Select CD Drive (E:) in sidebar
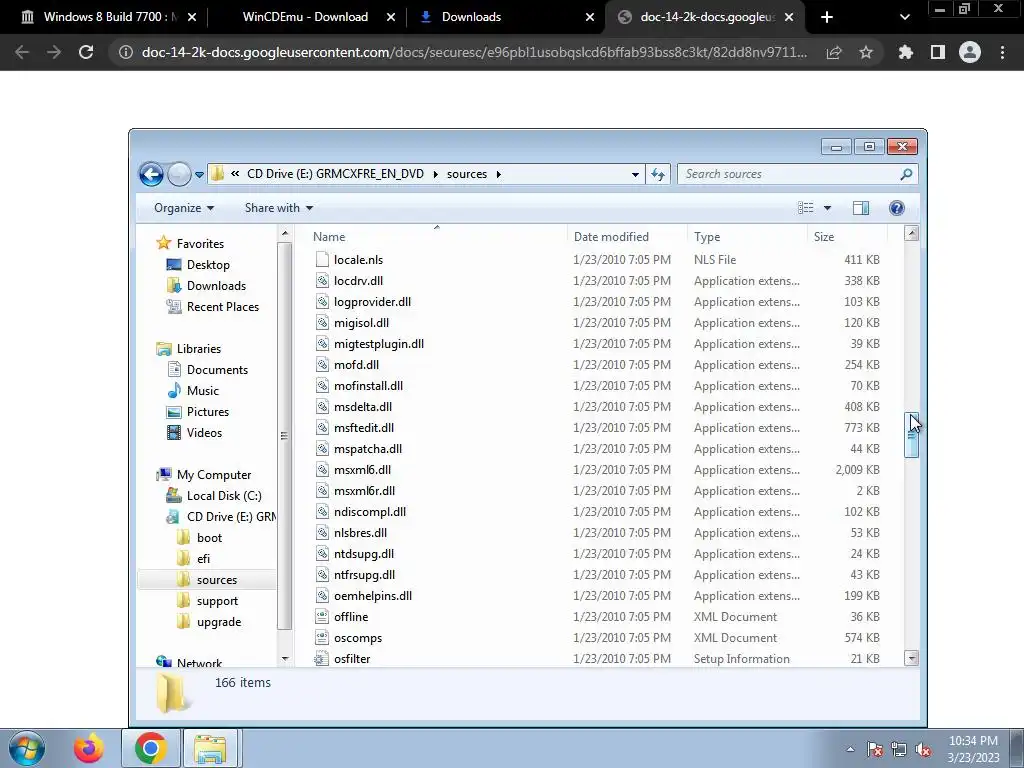Screen dimensions: 1024x768 pos(221,517)
